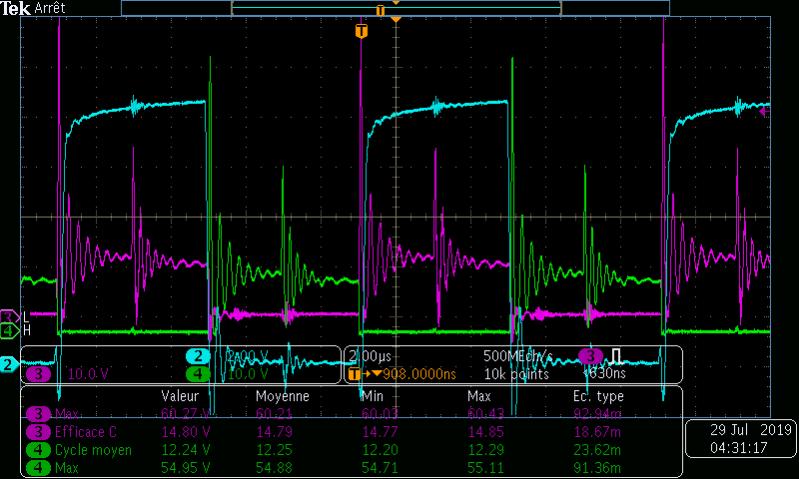Click the Moyenne column header

point(282,396)
